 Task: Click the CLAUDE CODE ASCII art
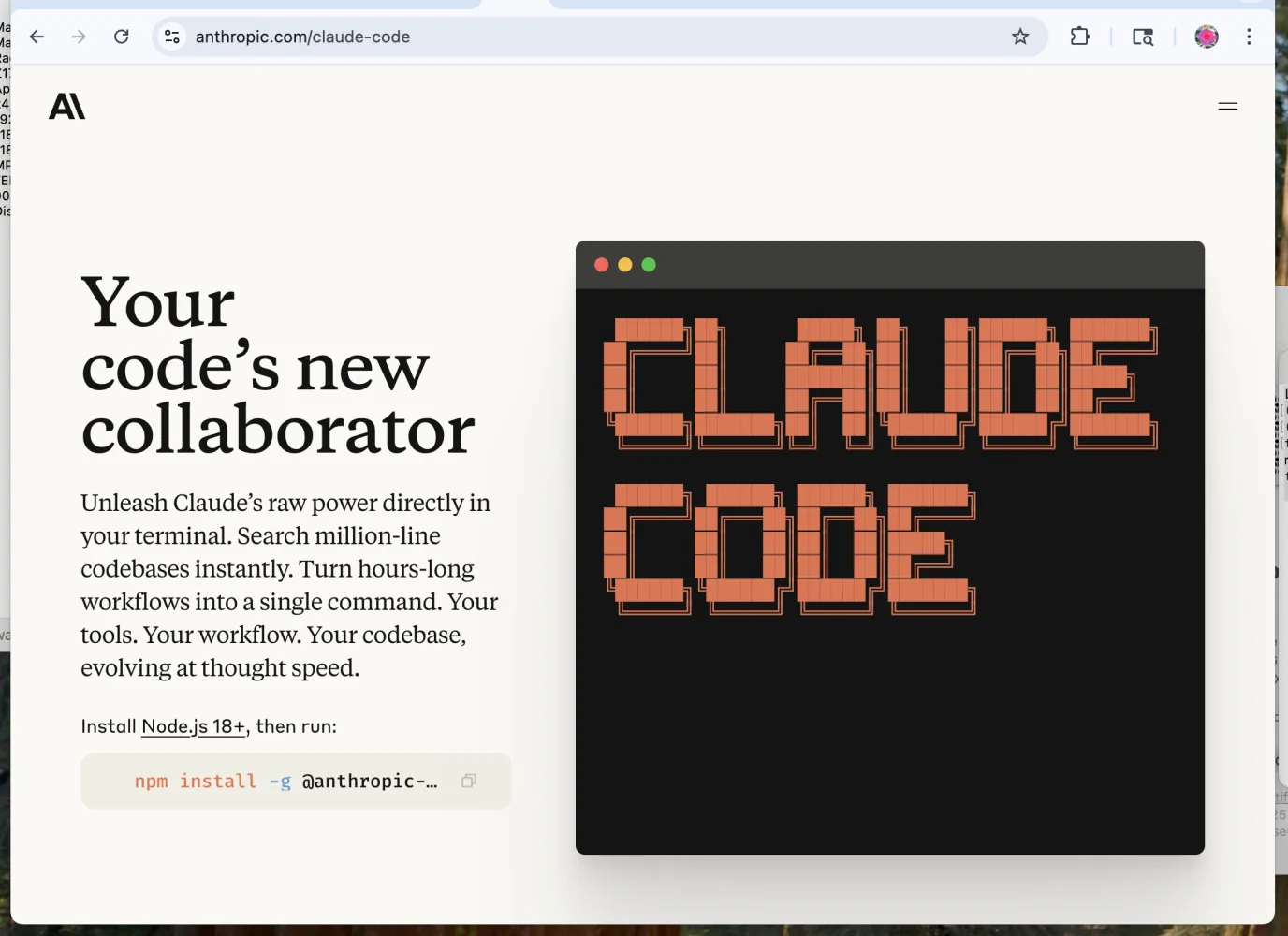tap(881, 466)
